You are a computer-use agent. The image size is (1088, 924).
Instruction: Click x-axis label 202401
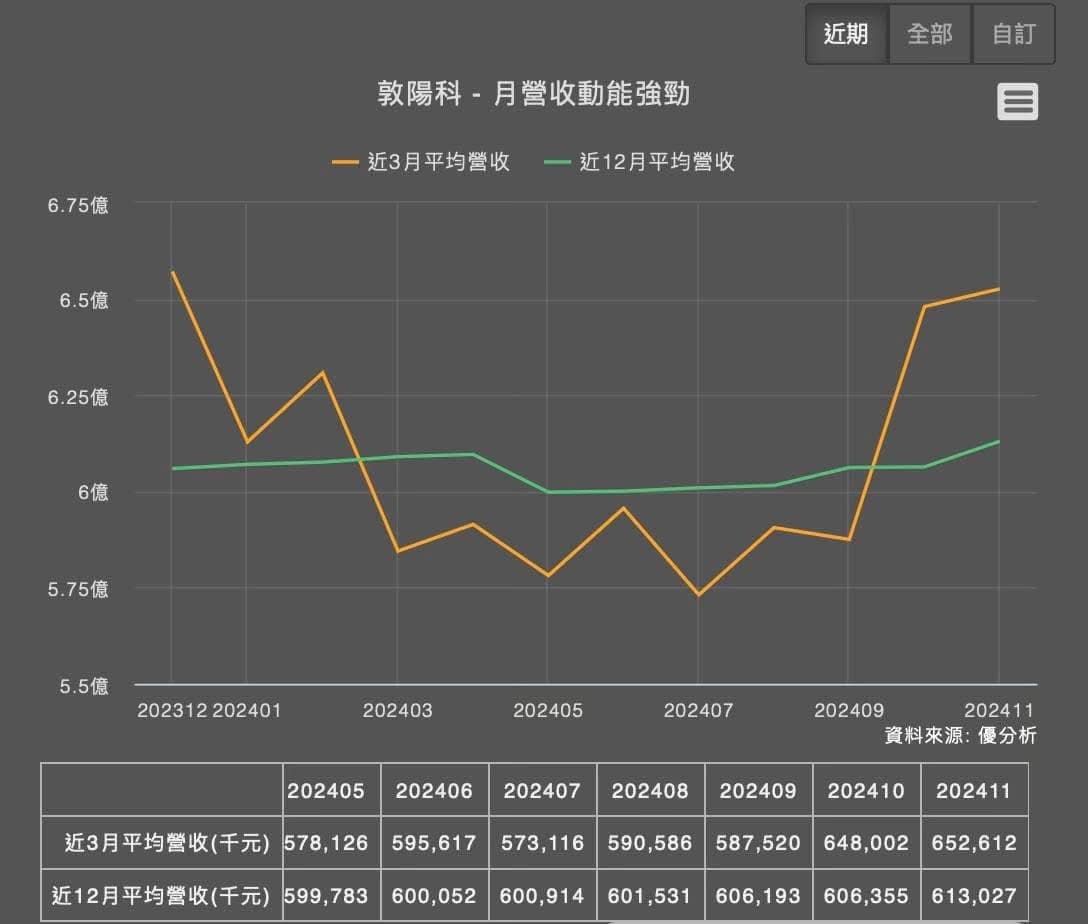[x=246, y=710]
